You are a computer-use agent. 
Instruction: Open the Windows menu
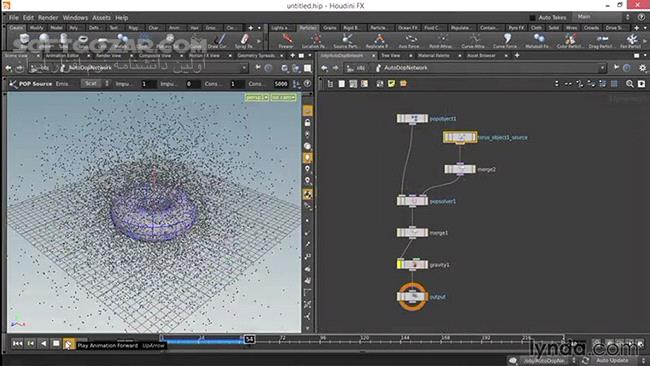click(75, 18)
